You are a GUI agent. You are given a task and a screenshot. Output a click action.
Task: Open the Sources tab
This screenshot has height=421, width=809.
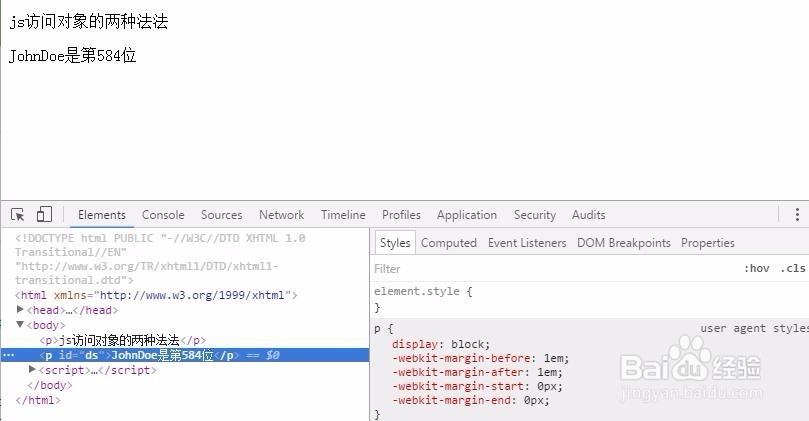(x=221, y=215)
